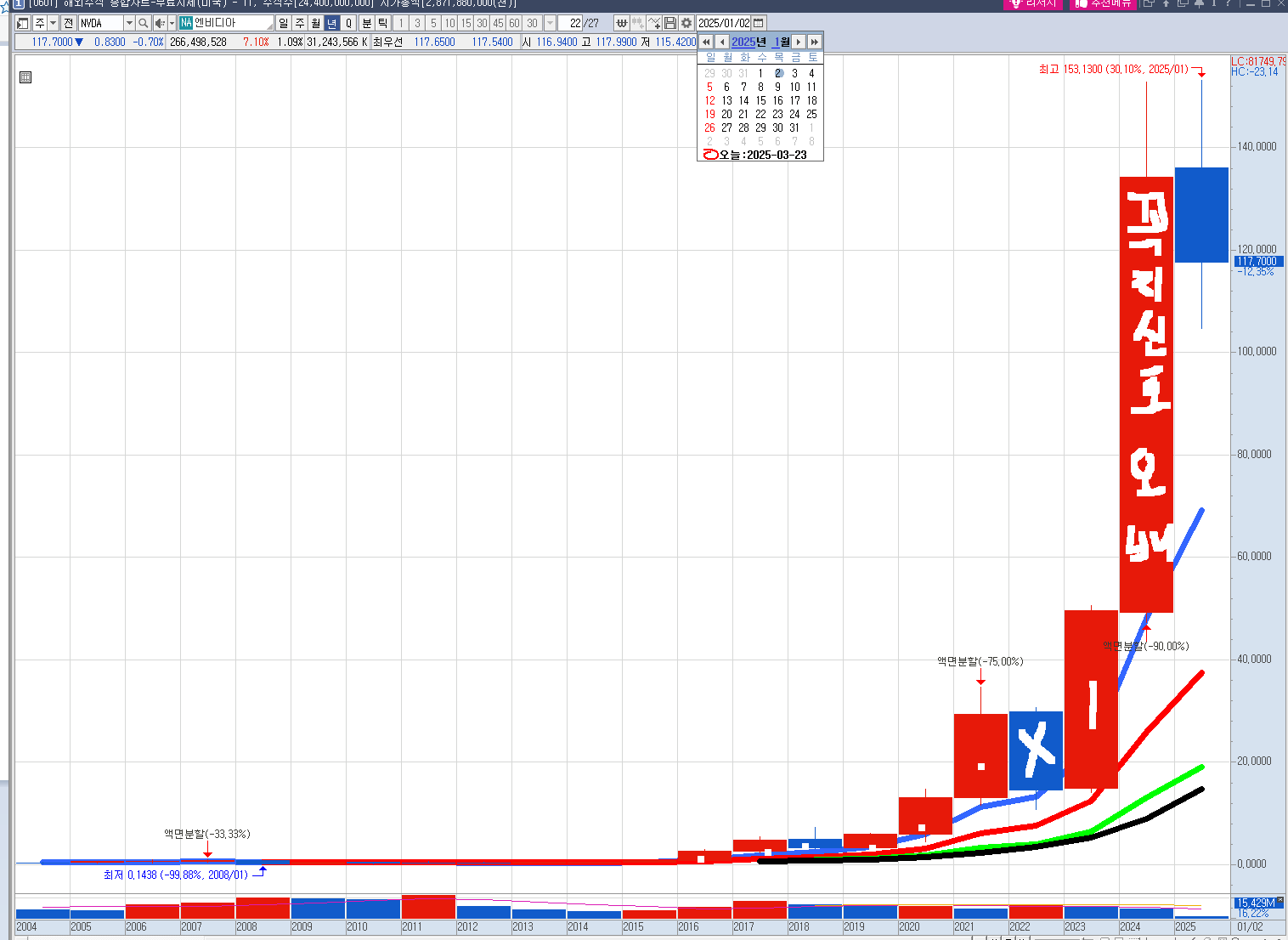1288x940 pixels.
Task: Select January 15 in the calendar
Action: [x=760, y=100]
